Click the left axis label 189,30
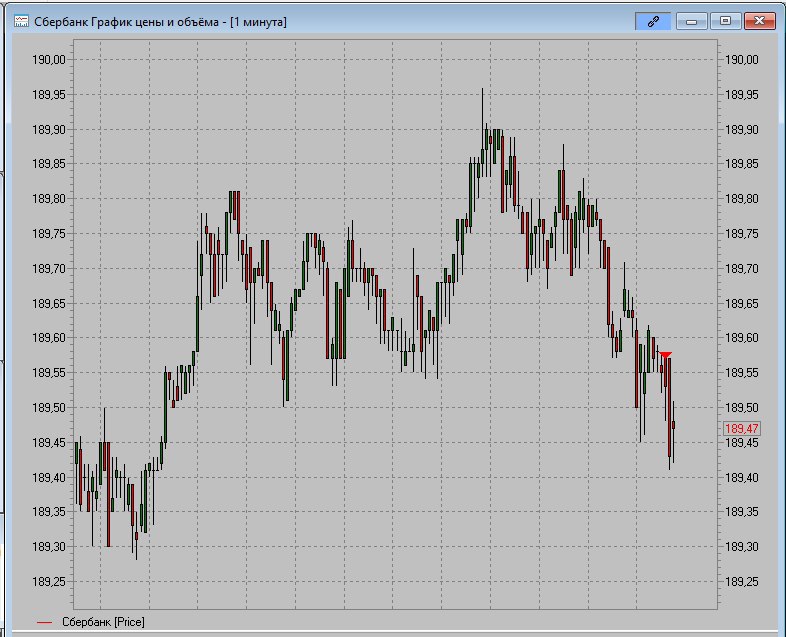The image size is (786, 637). pos(49,547)
